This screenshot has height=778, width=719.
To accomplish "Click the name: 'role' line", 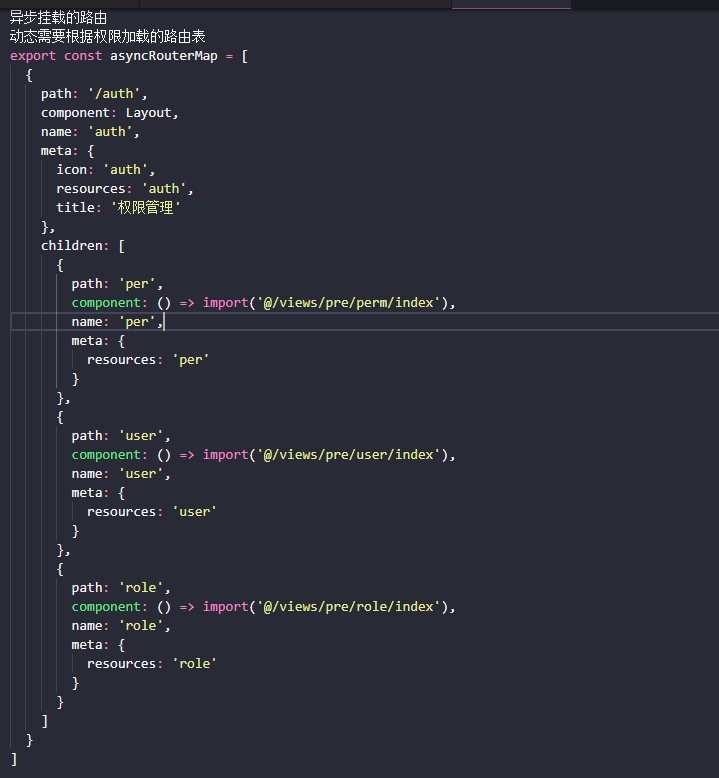I will click(121, 626).
